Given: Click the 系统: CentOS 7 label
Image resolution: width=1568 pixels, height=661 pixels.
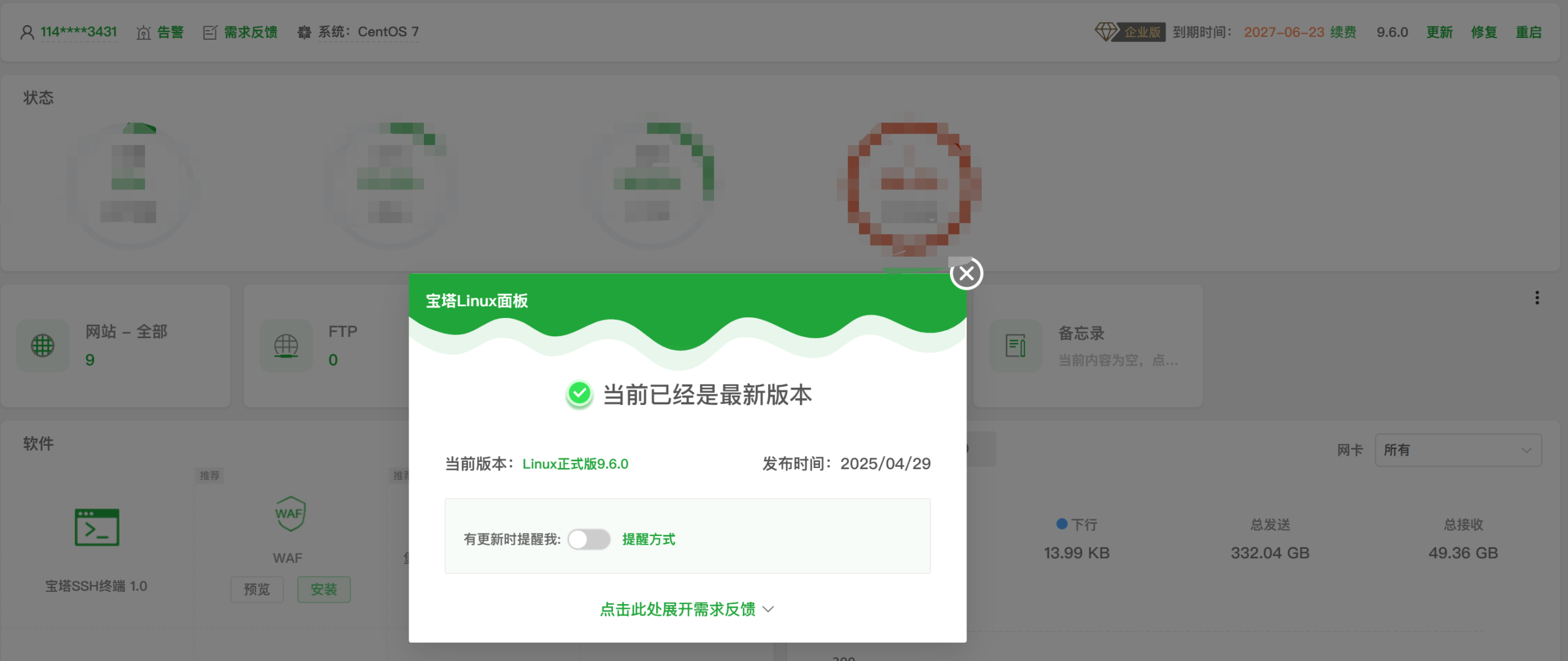Looking at the screenshot, I should [x=368, y=32].
